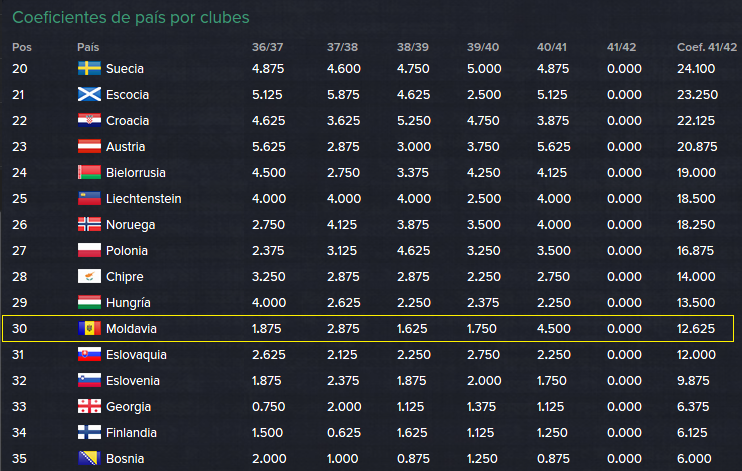742x471 pixels.
Task: Click the Liechtenstein flag icon
Action: coord(89,198)
